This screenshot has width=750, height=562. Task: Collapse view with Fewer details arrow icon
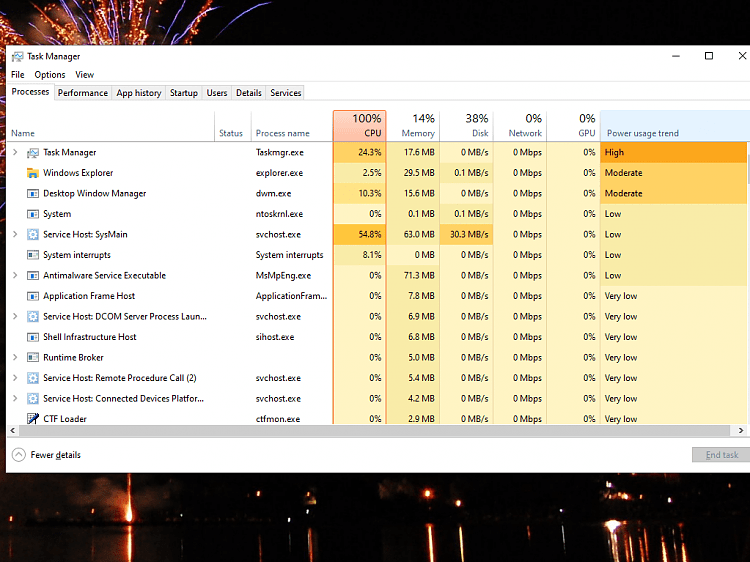(19, 454)
